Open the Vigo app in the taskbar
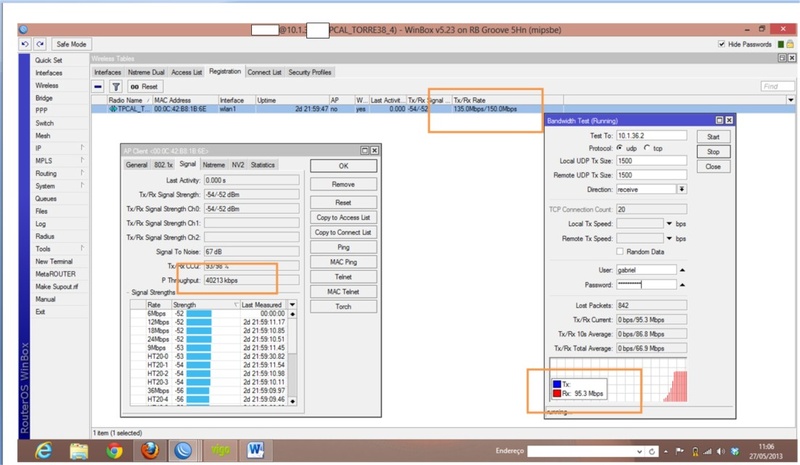 220,450
